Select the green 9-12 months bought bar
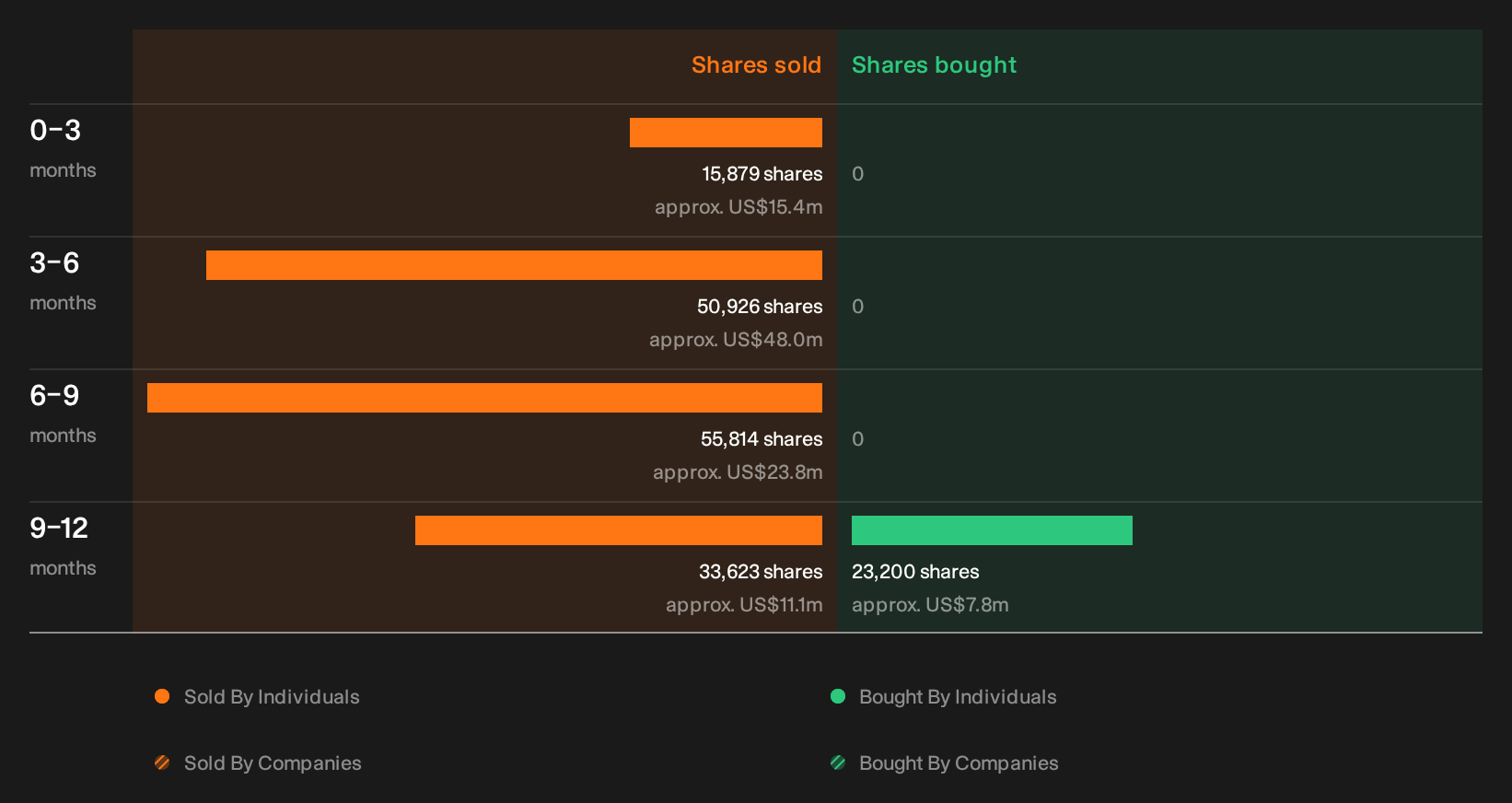The image size is (1512, 803). point(992,530)
